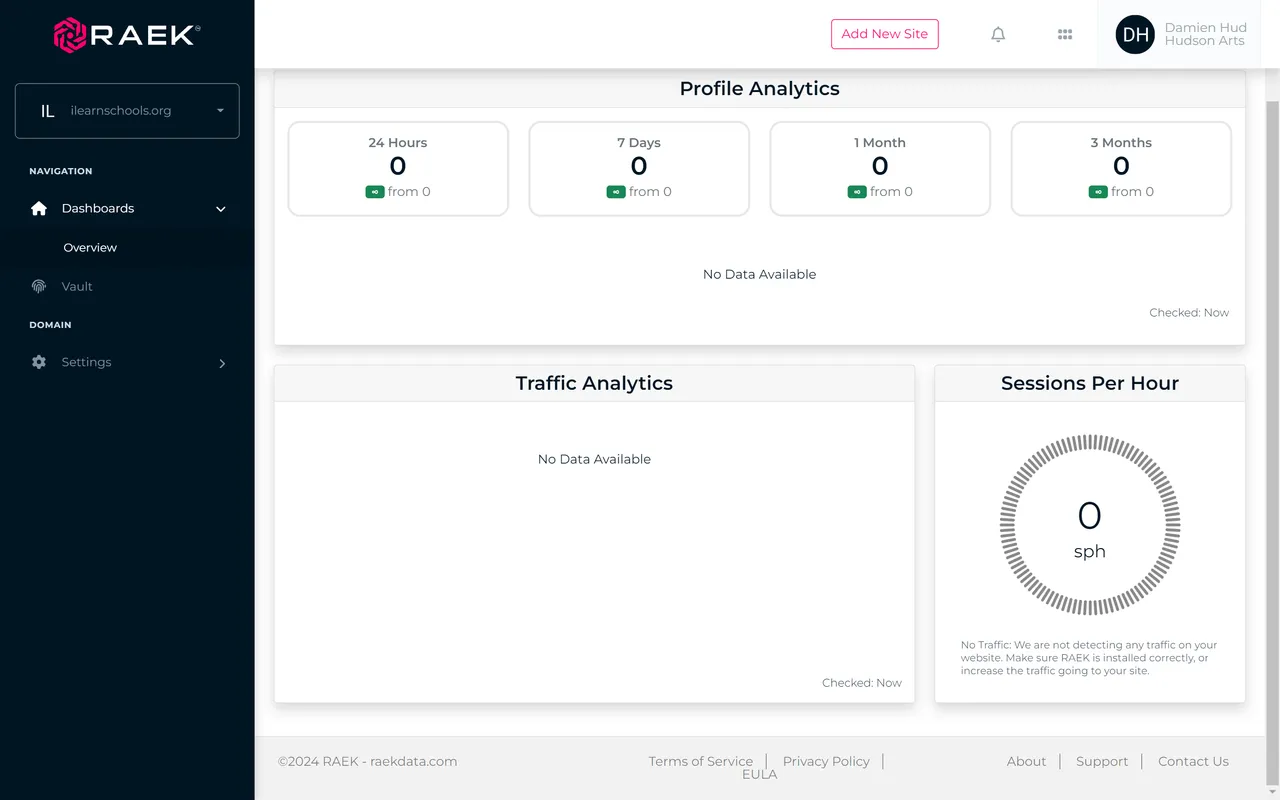
Task: Open the notifications bell
Action: click(x=998, y=34)
